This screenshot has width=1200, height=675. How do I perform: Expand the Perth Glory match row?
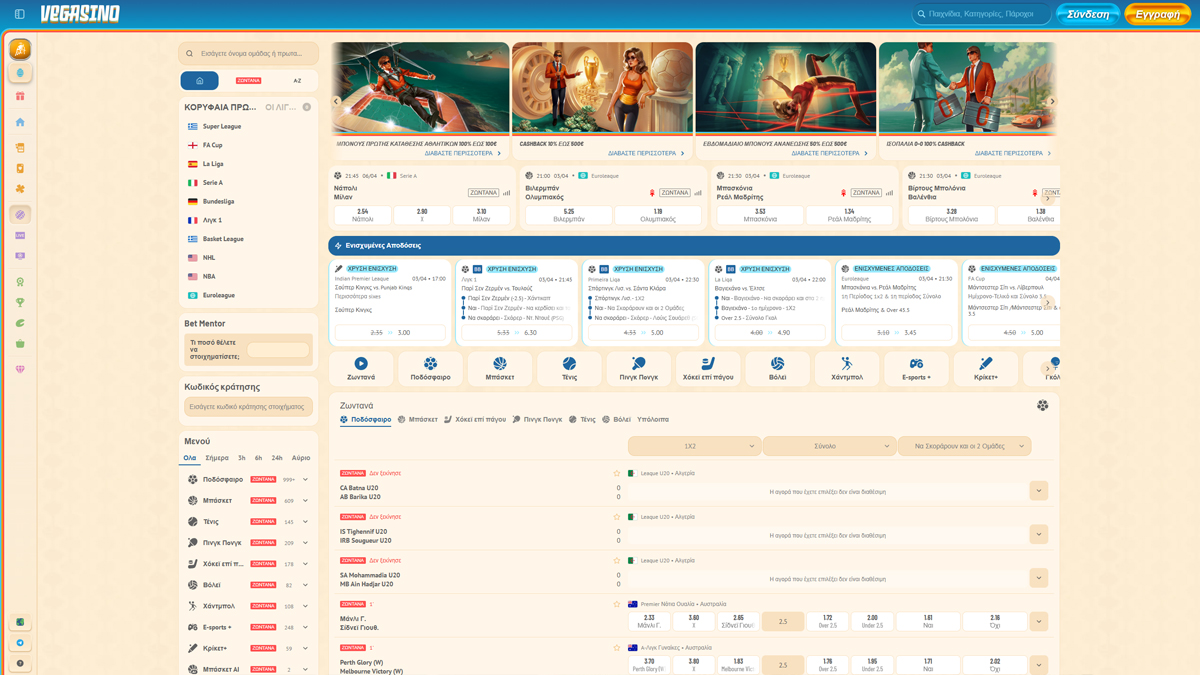point(1039,663)
